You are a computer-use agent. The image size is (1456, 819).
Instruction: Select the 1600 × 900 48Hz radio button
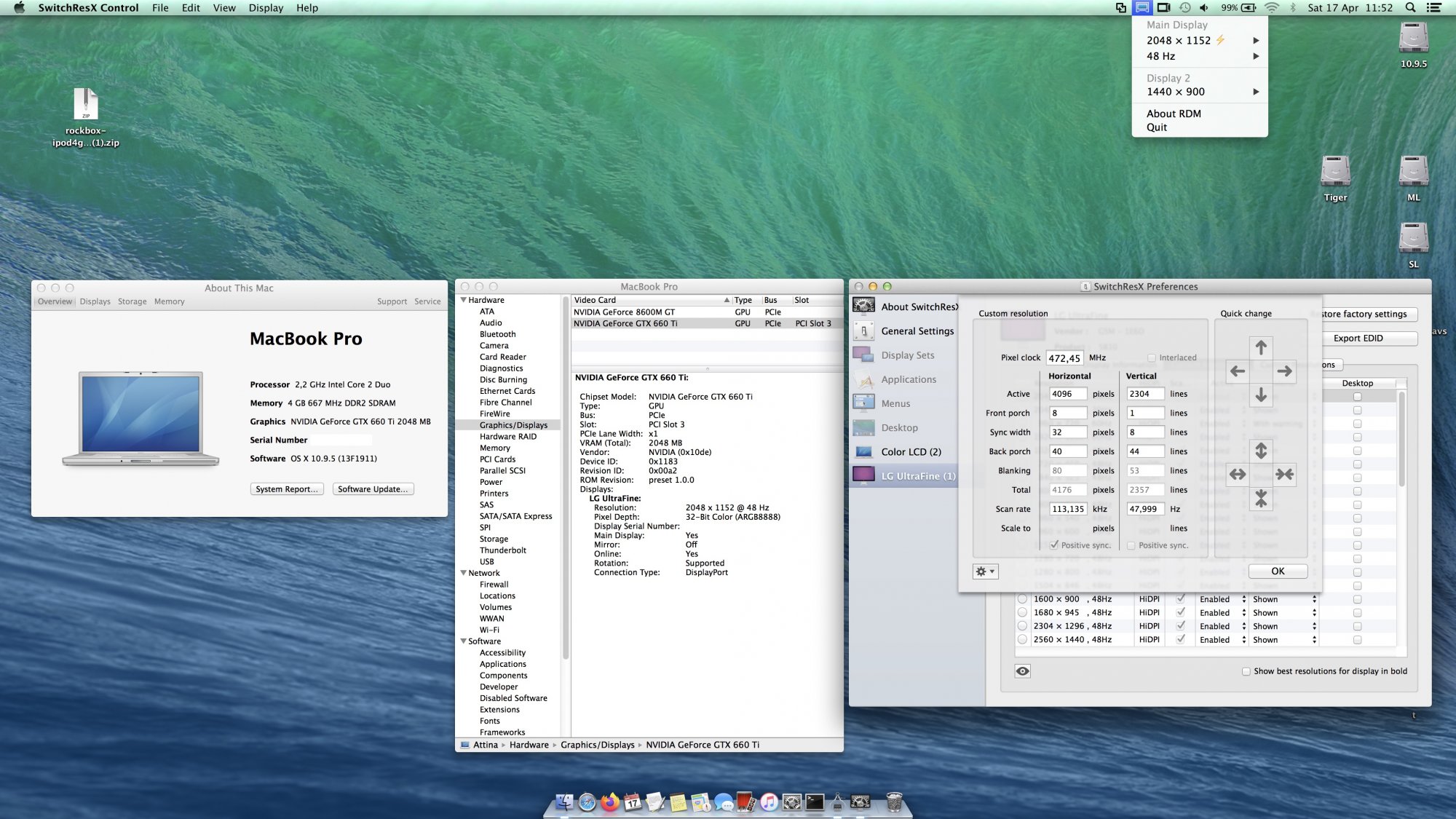coord(1022,599)
